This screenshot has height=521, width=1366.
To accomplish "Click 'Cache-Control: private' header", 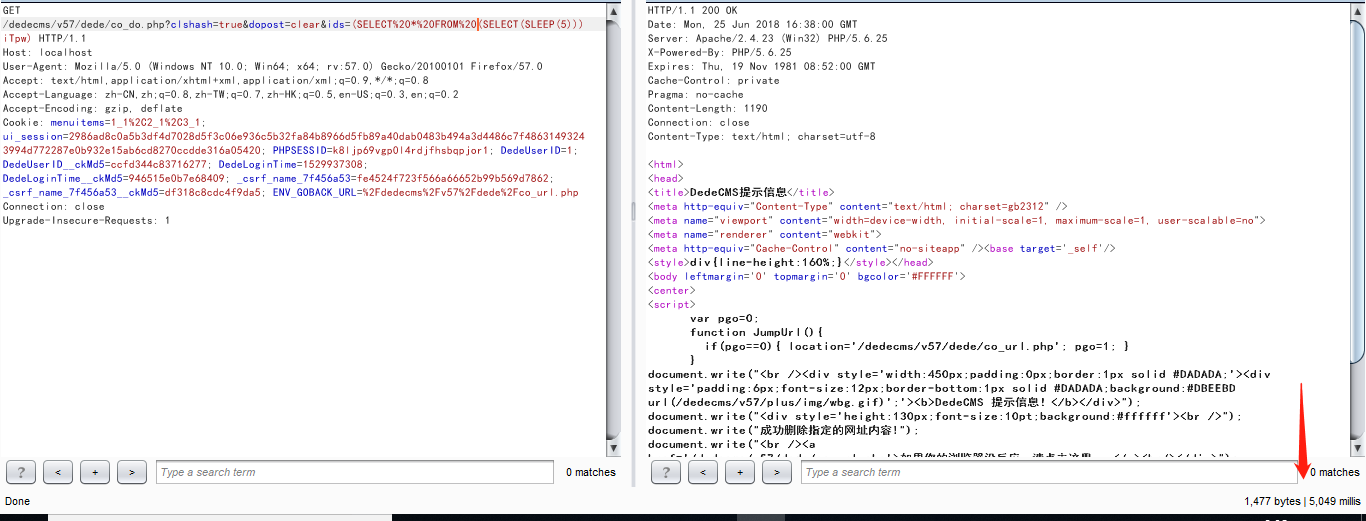I will (713, 80).
